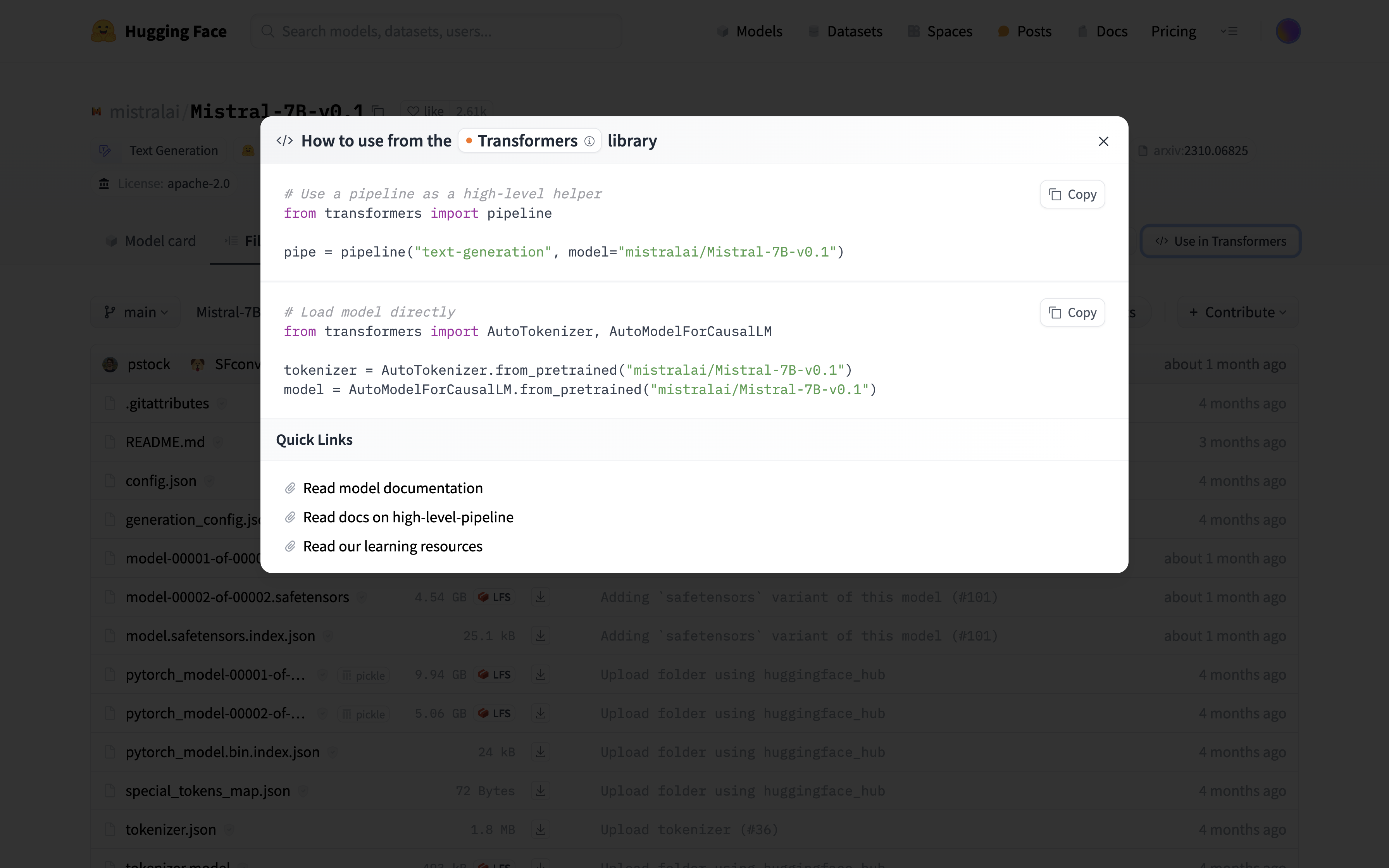Click model.safetensors.index.json file icon

pos(110,635)
